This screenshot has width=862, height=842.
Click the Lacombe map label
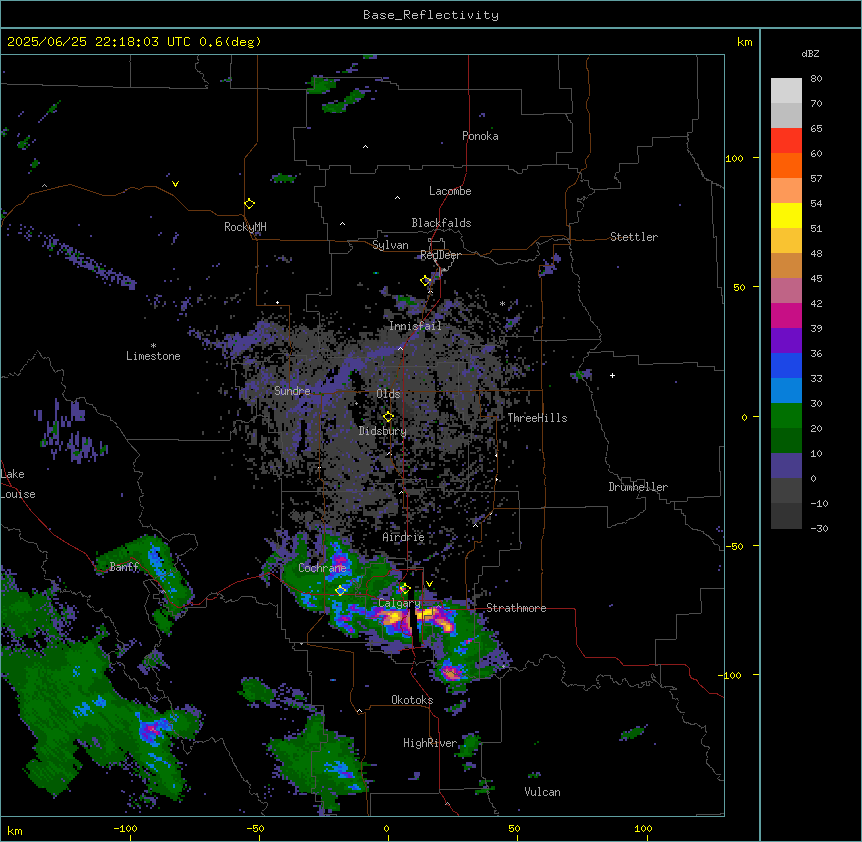(x=450, y=191)
